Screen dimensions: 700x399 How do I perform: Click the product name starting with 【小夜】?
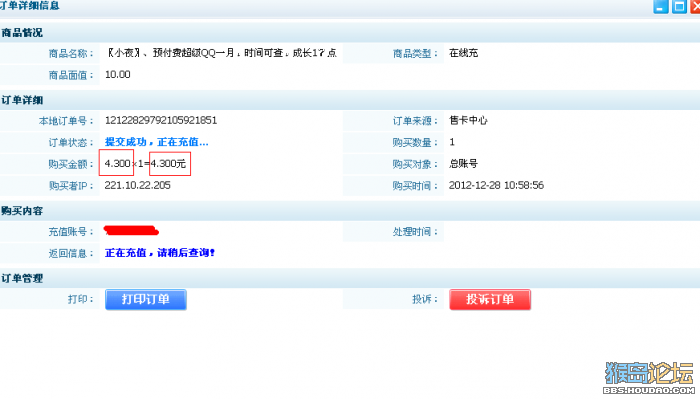tap(221, 53)
